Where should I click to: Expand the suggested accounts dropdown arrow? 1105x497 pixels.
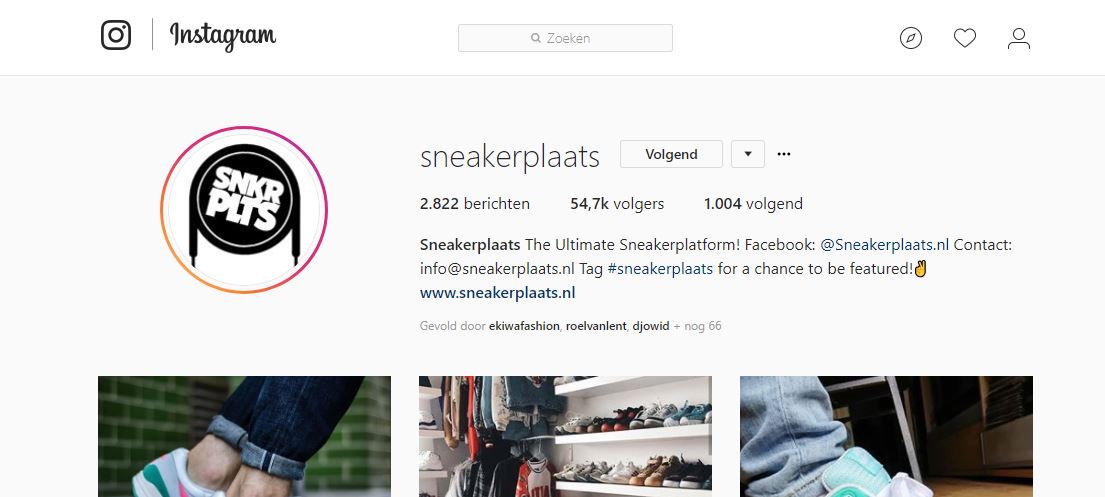[x=748, y=154]
